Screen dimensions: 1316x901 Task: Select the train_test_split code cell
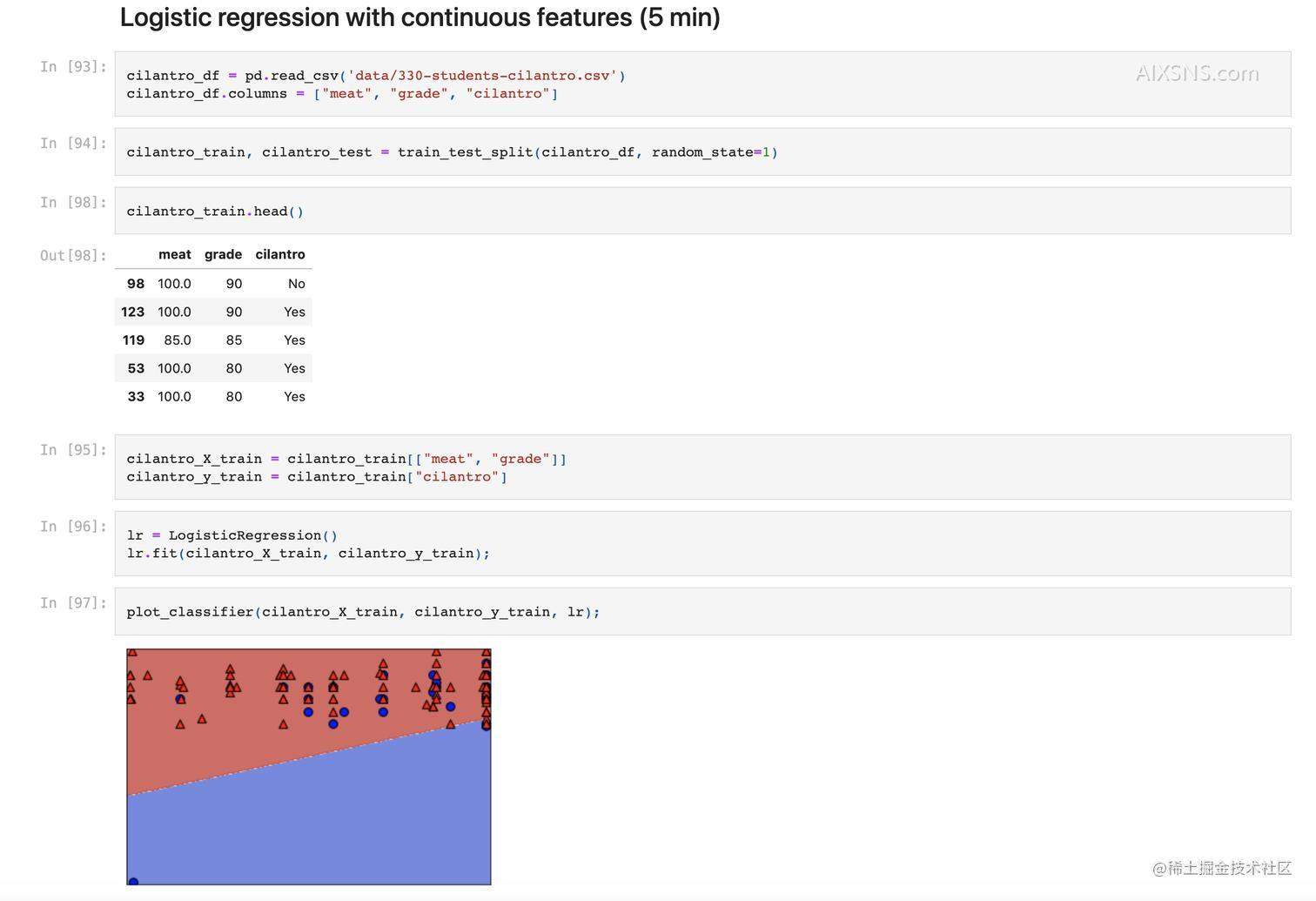(702, 152)
